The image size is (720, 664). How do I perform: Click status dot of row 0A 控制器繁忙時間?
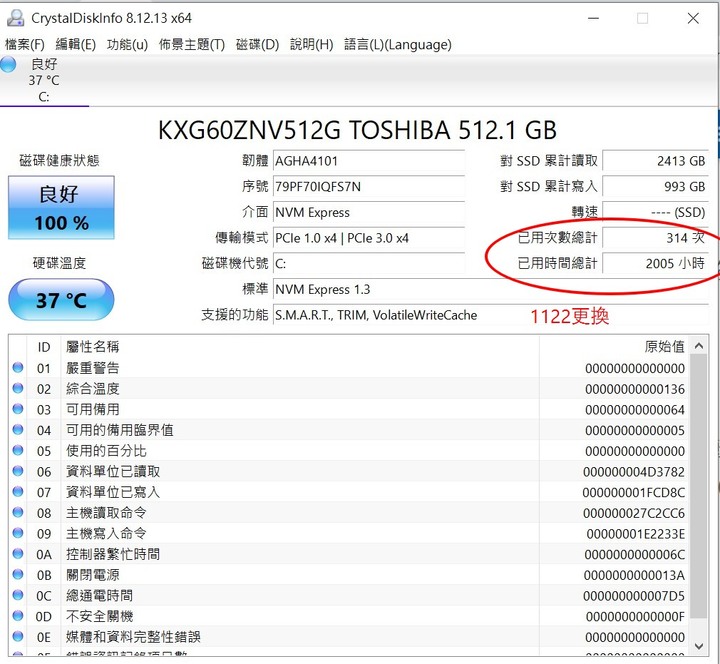click(x=18, y=554)
